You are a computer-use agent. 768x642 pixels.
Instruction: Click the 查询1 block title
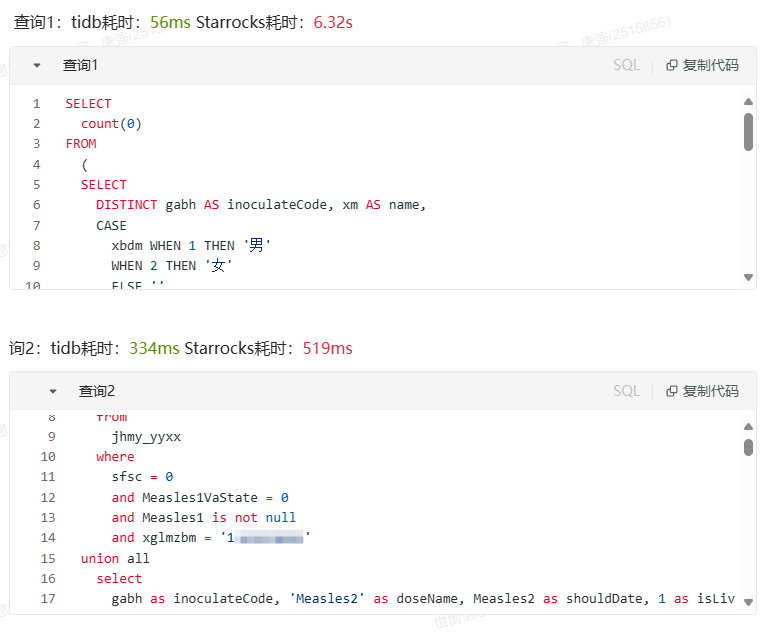tap(80, 65)
